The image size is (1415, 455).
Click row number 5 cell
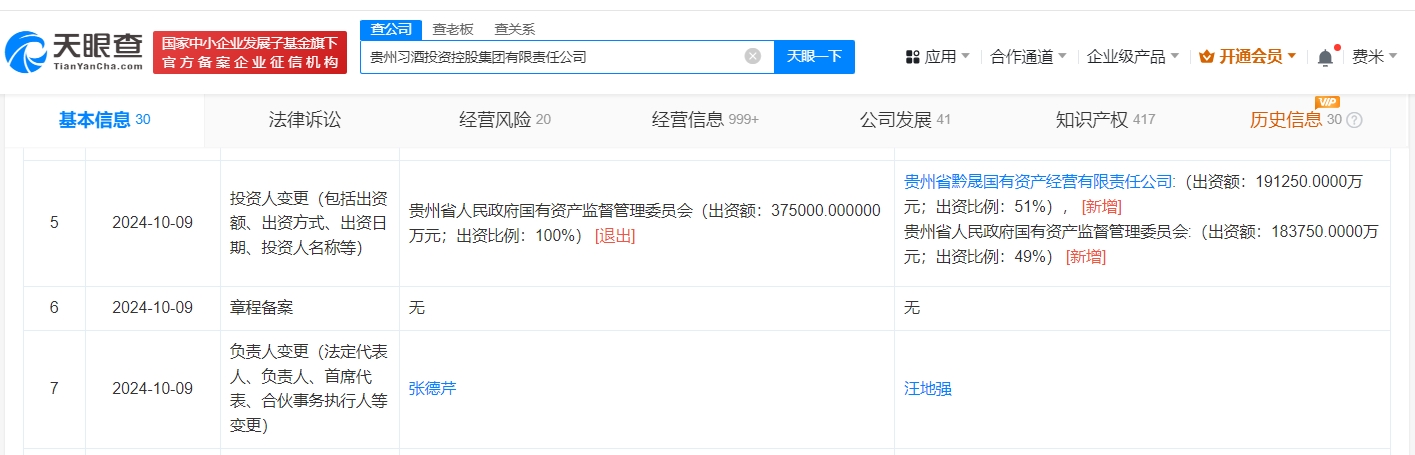54,223
